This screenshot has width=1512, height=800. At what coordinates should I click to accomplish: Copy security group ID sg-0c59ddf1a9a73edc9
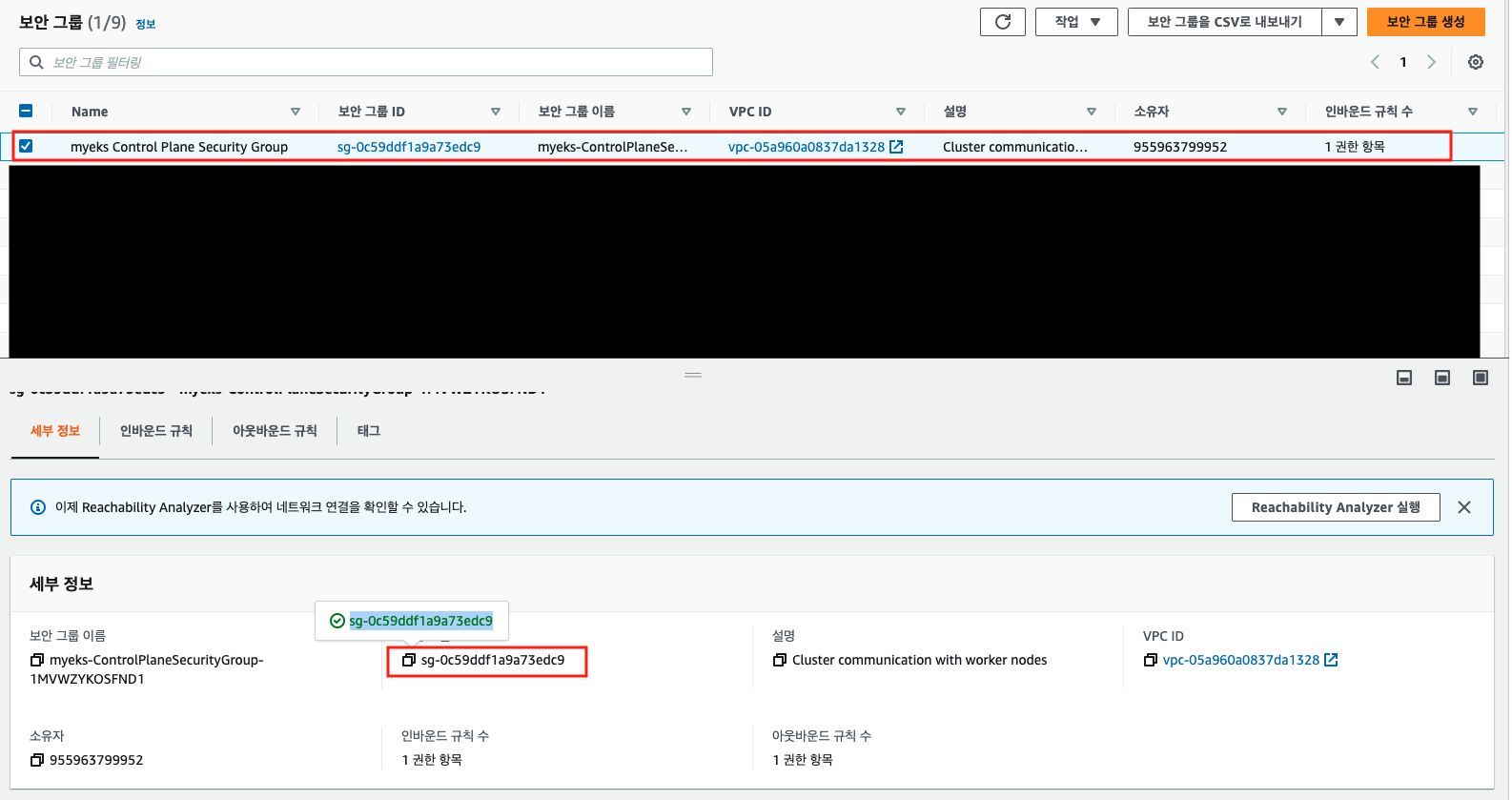click(x=409, y=660)
